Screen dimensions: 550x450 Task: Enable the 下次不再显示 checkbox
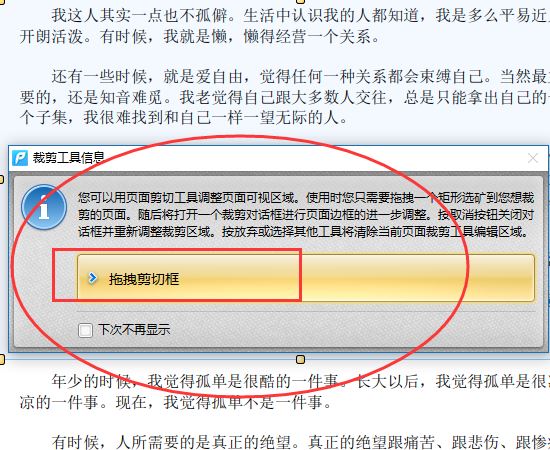85,330
